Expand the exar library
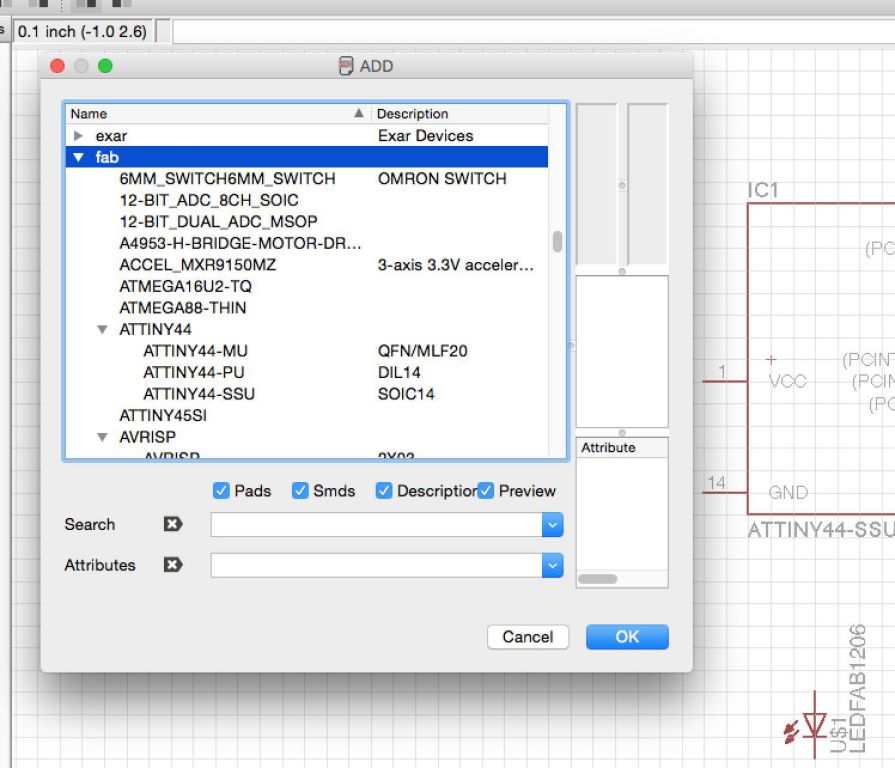895x768 pixels. tap(79, 136)
